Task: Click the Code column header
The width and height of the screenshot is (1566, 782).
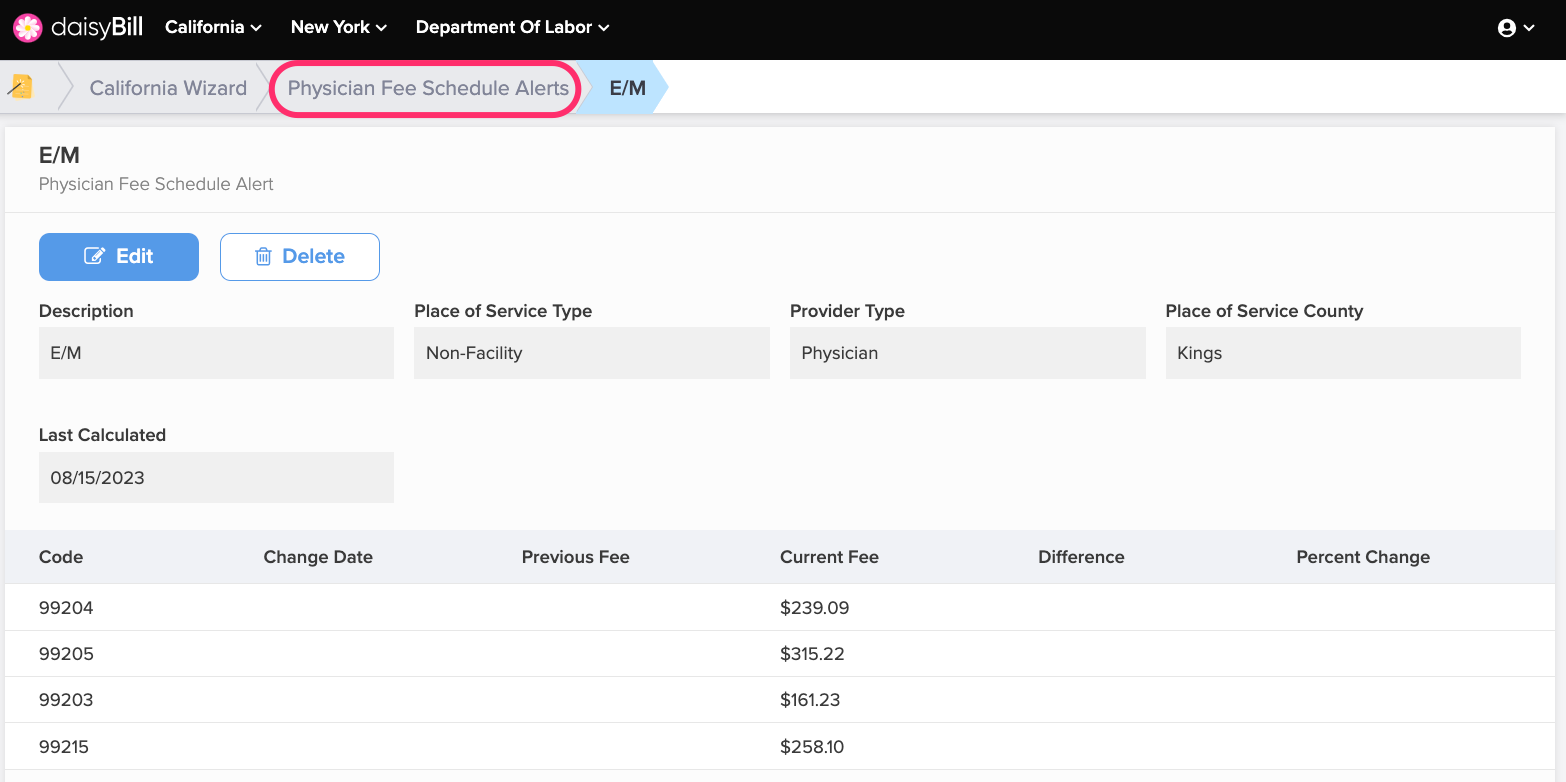Action: tap(61, 557)
